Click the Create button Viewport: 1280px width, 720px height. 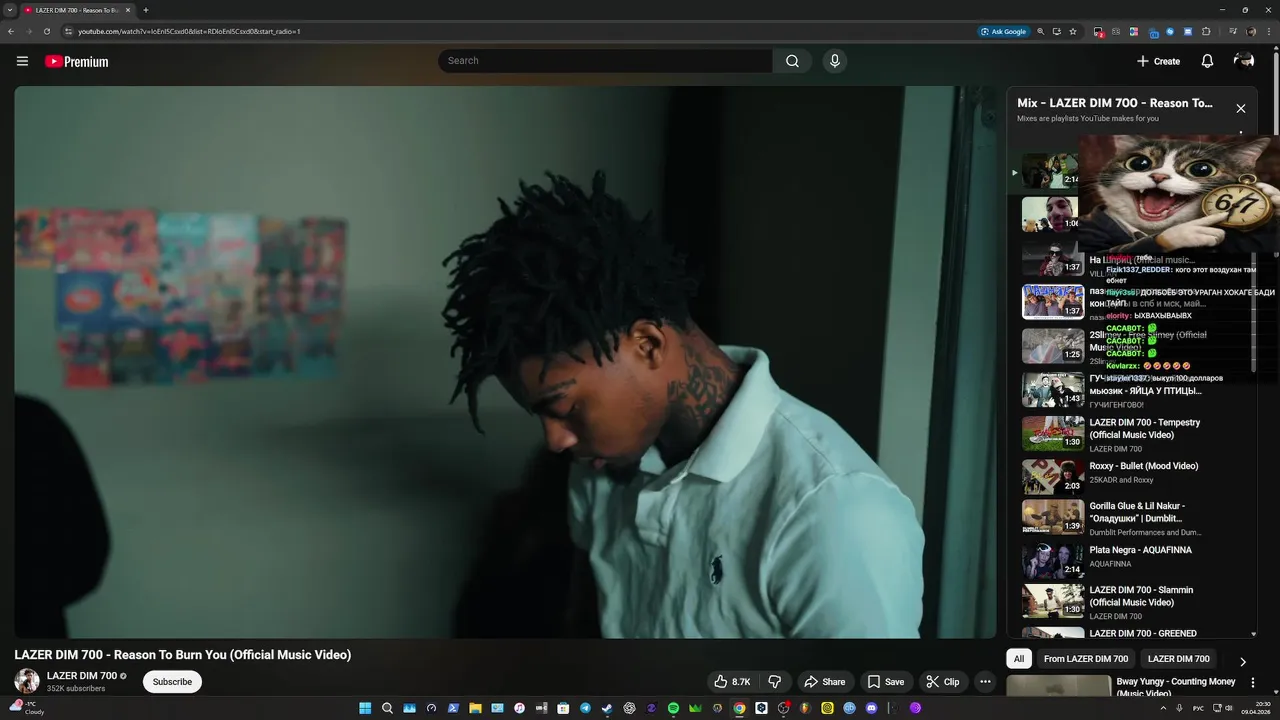pyautogui.click(x=1158, y=61)
